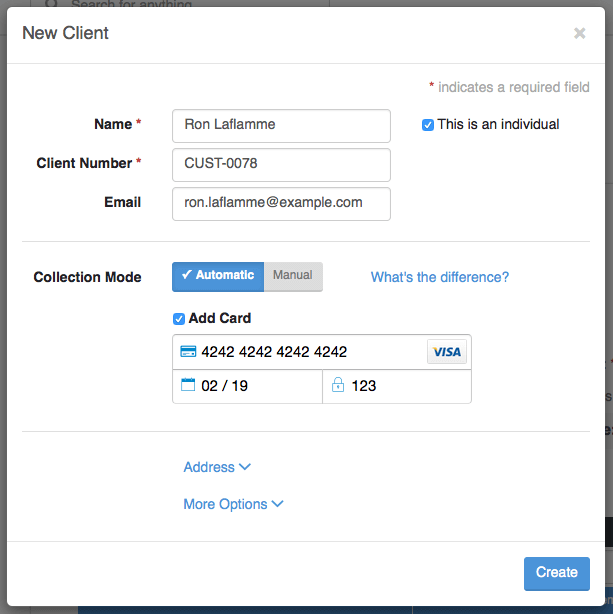Open What's the difference? link
Screen dimensions: 613x614
[x=440, y=277]
